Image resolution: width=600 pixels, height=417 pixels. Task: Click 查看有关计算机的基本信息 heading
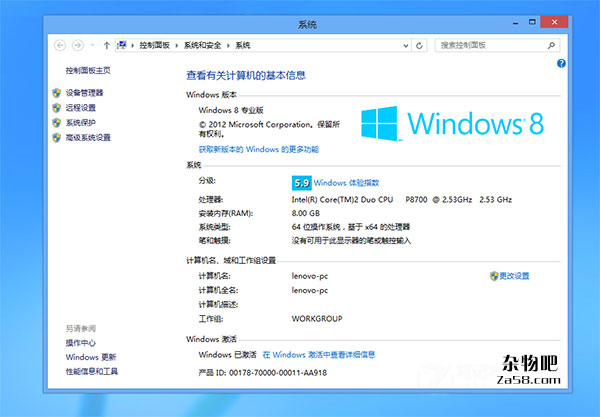246,75
